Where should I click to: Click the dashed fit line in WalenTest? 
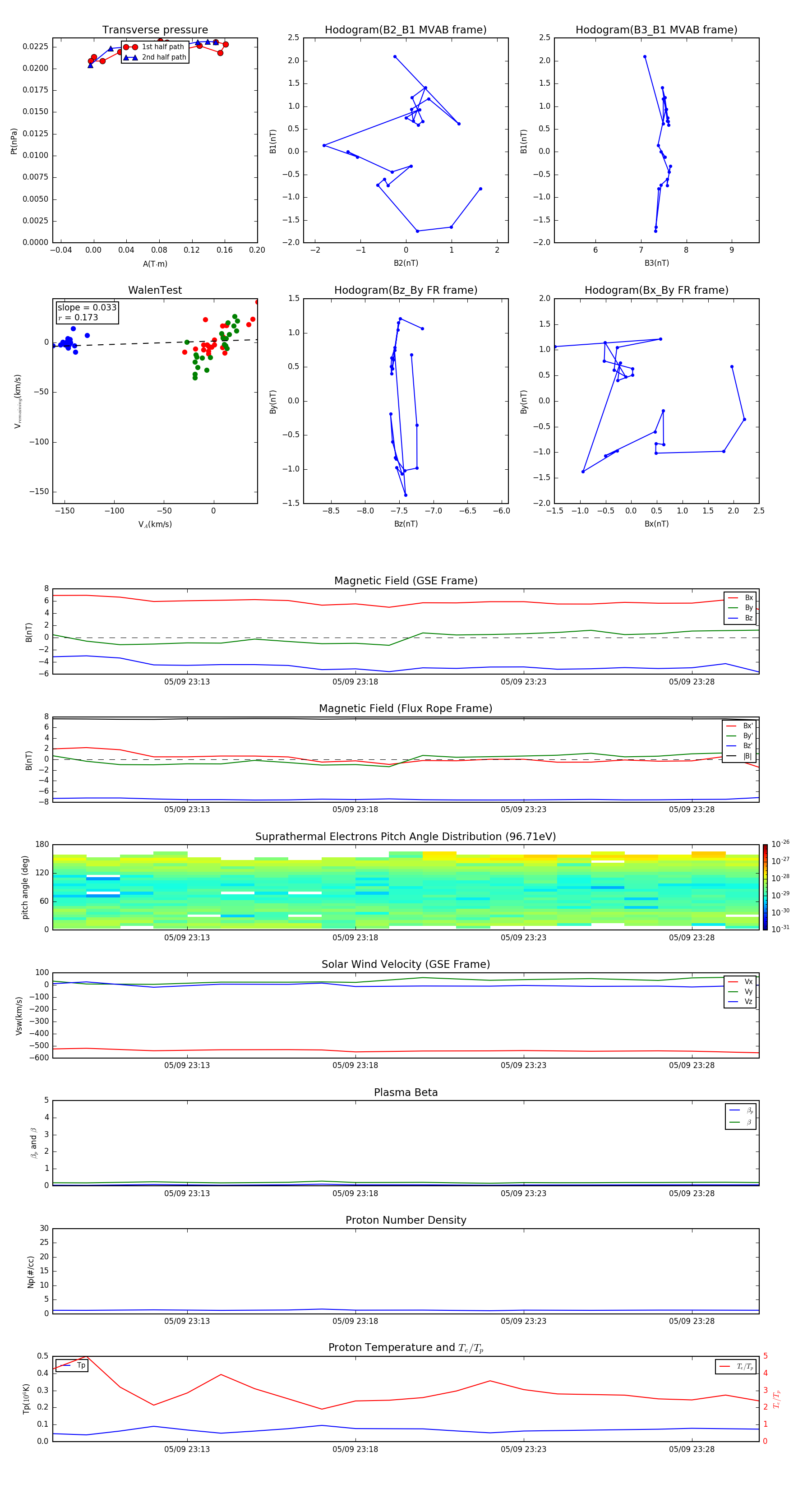(x=155, y=343)
